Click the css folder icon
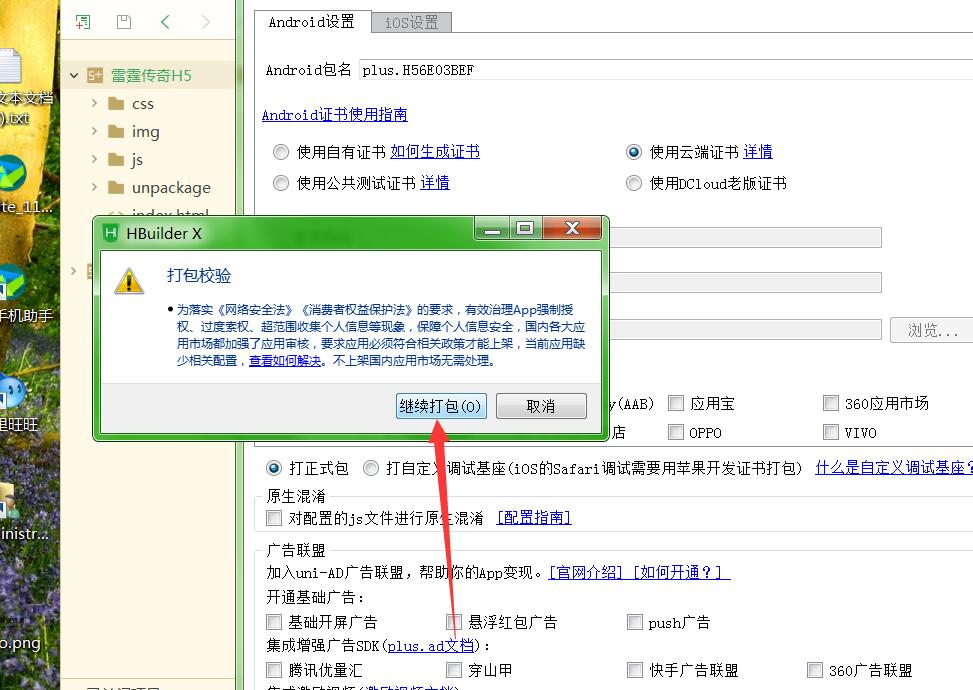Viewport: 973px width, 690px height. tap(116, 104)
